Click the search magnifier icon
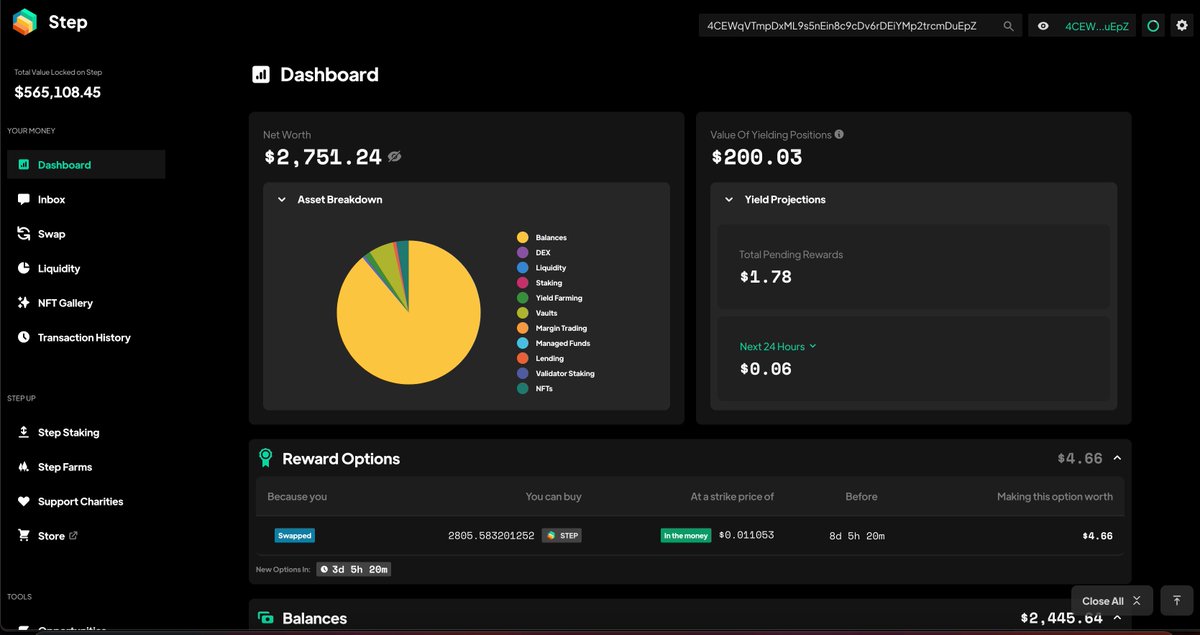This screenshot has height=635, width=1200. (x=1009, y=26)
